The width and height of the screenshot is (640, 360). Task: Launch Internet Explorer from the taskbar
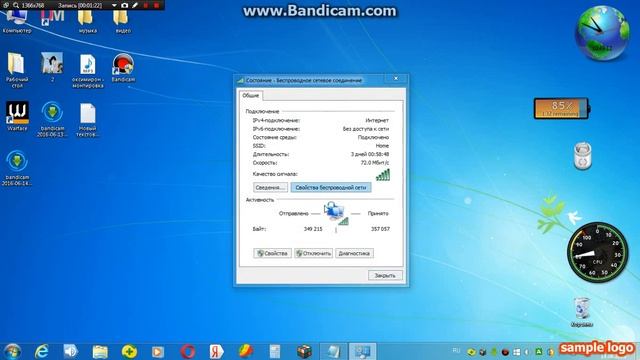(41, 351)
